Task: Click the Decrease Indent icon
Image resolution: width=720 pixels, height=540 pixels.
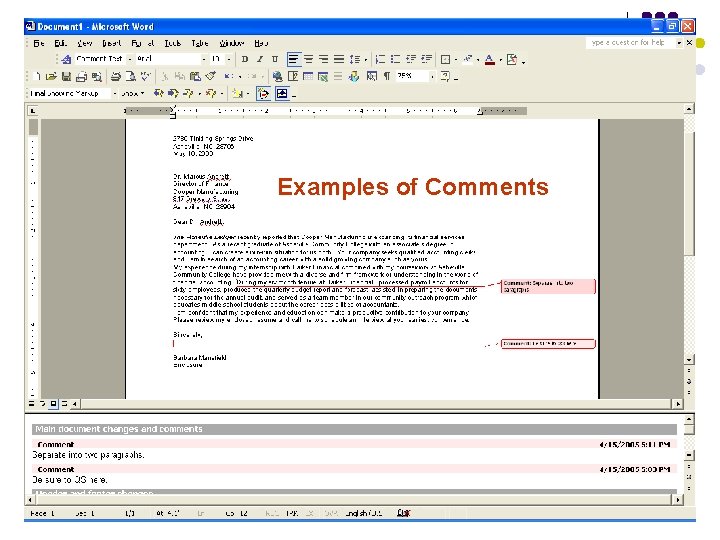Action: tap(411, 59)
